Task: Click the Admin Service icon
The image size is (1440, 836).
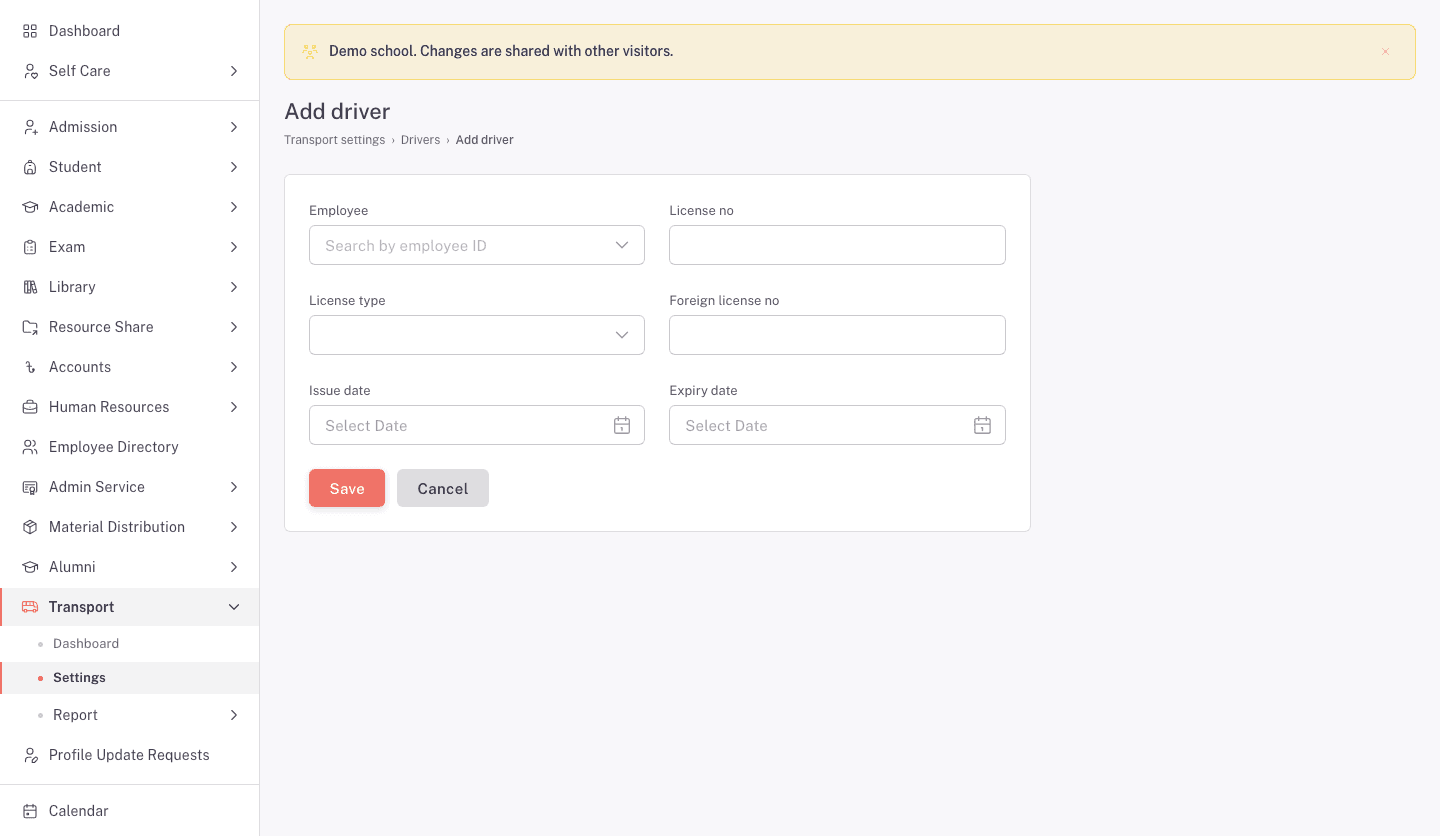Action: pyautogui.click(x=30, y=487)
